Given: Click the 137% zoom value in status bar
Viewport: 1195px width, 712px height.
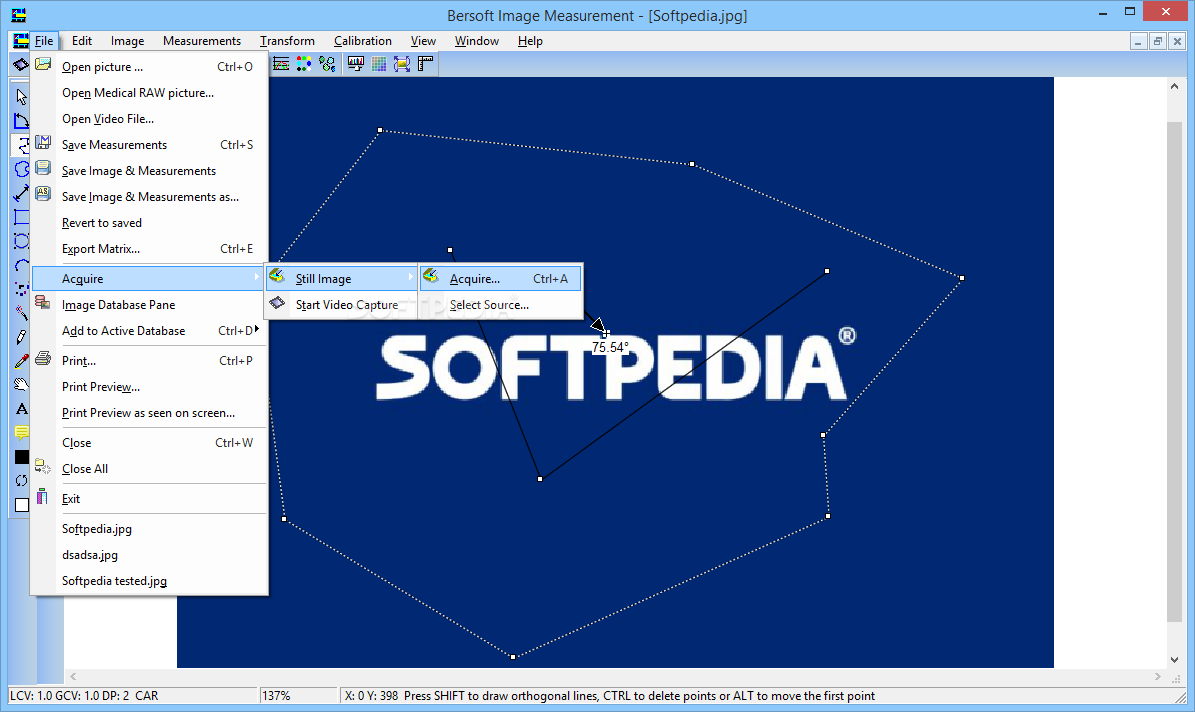Looking at the screenshot, I should (x=276, y=695).
